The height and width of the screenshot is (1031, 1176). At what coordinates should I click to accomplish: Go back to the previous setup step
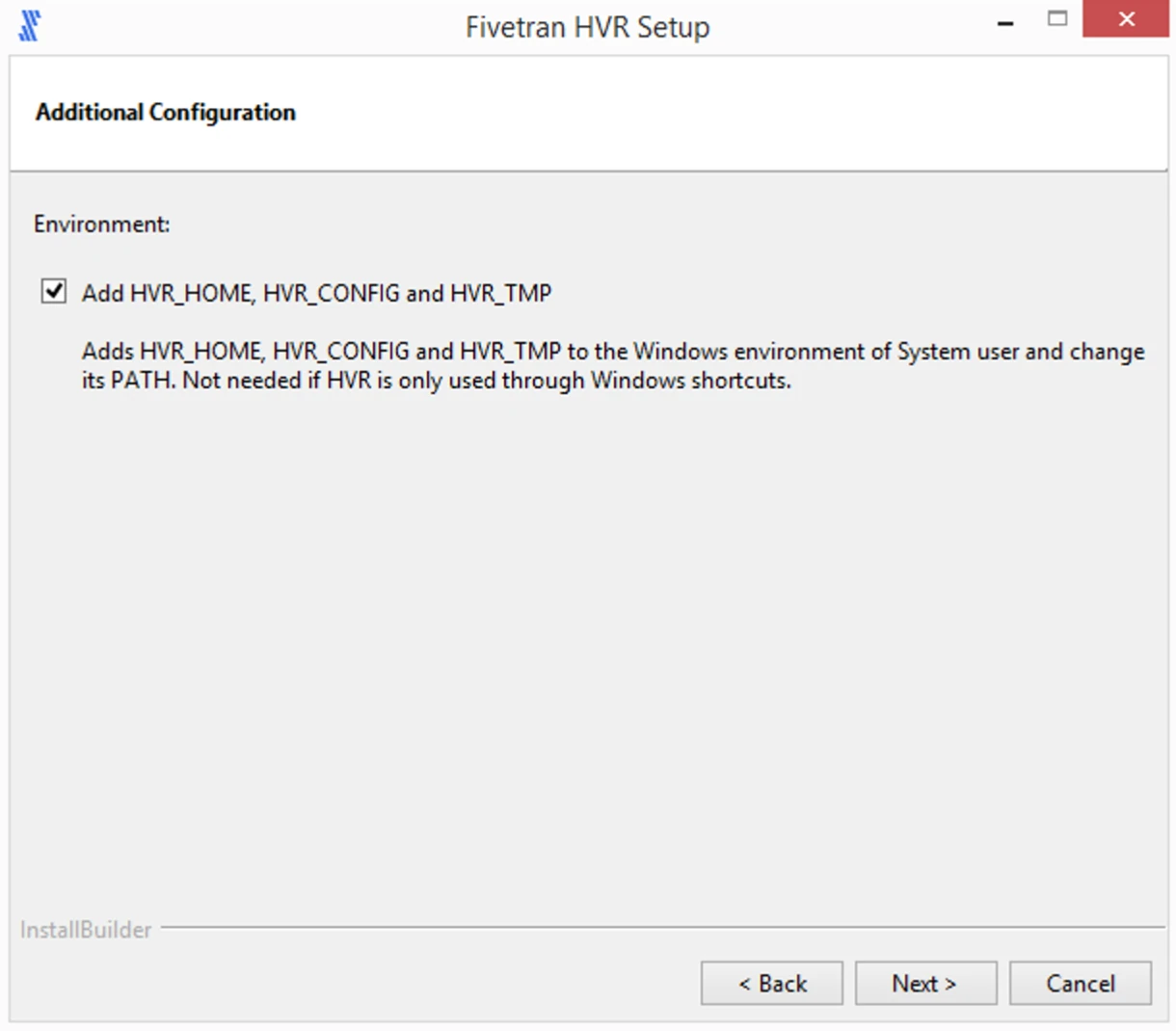(x=771, y=983)
